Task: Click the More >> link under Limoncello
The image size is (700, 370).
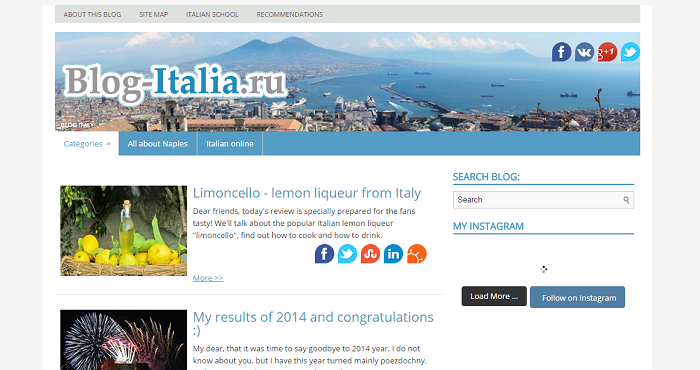Action: click(208, 278)
